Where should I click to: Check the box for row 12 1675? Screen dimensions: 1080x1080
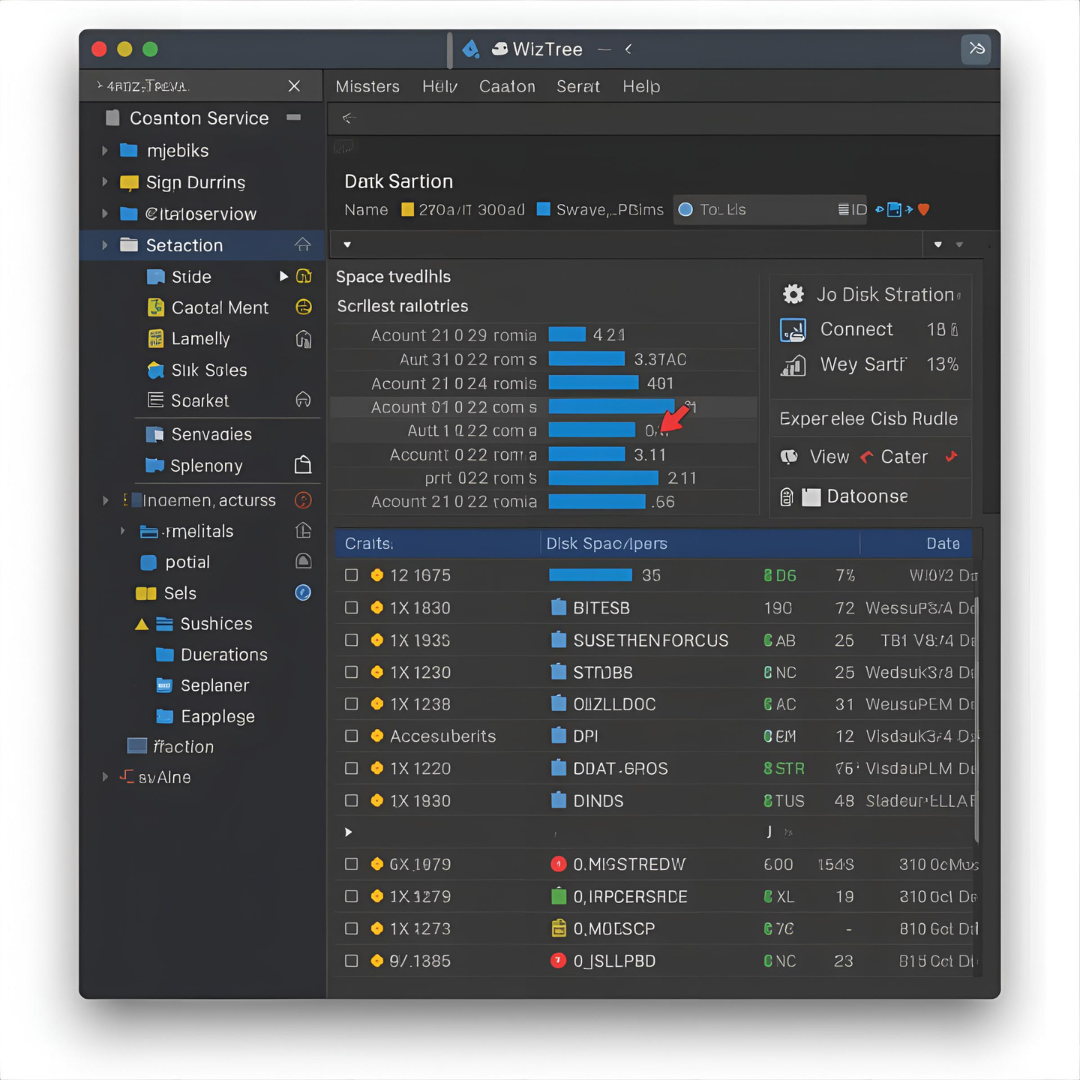[x=351, y=575]
